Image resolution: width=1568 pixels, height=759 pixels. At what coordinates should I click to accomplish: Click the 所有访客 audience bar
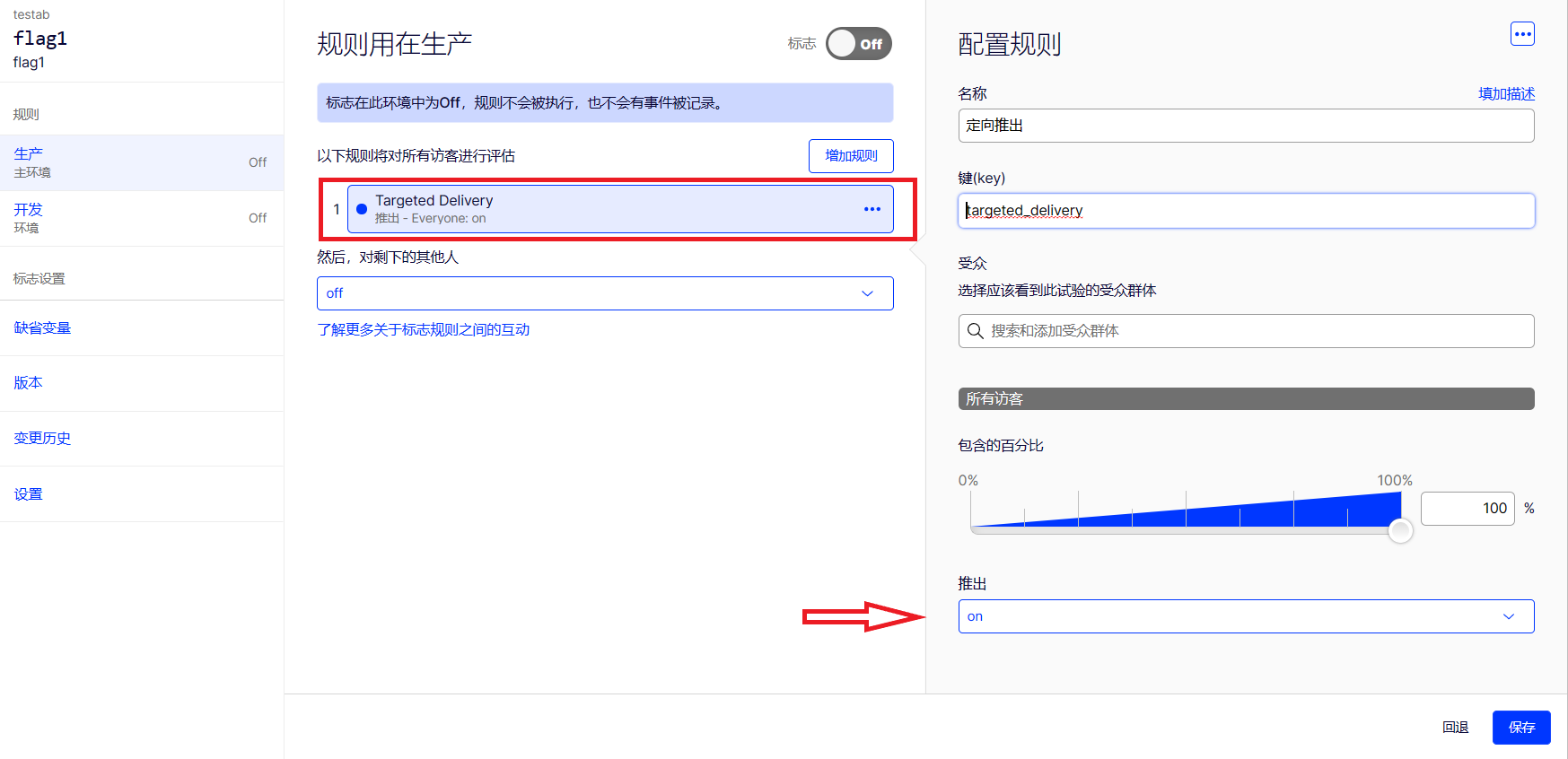pyautogui.click(x=1246, y=398)
